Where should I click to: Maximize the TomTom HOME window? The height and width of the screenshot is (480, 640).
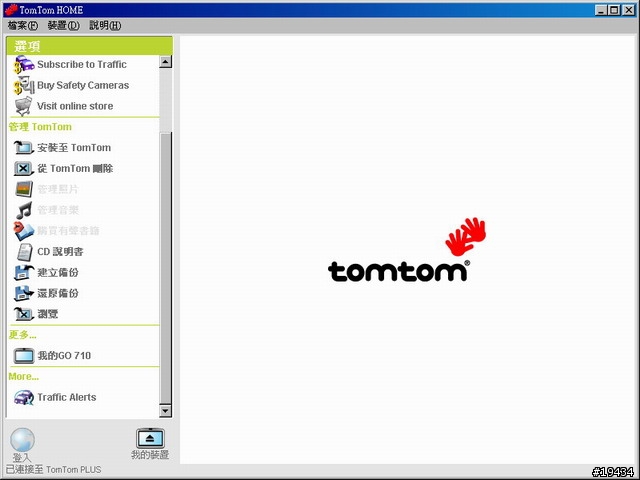pyautogui.click(x=614, y=10)
